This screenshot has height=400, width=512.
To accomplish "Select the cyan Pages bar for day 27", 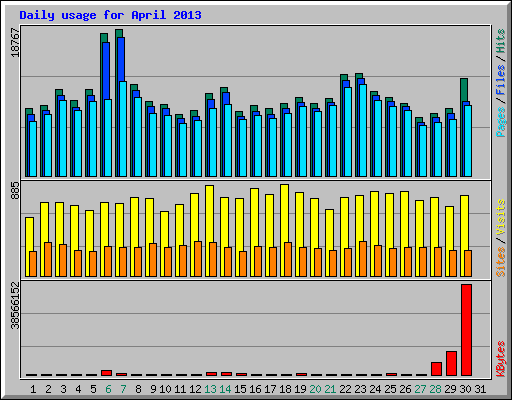I will coord(423,151).
